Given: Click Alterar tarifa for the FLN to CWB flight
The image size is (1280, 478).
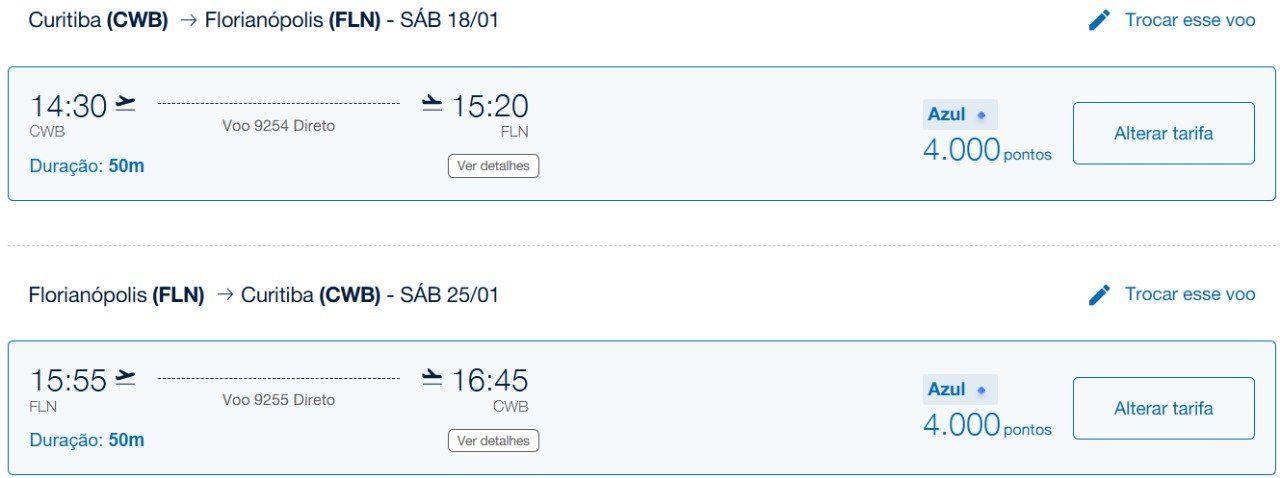Looking at the screenshot, I should [1163, 408].
